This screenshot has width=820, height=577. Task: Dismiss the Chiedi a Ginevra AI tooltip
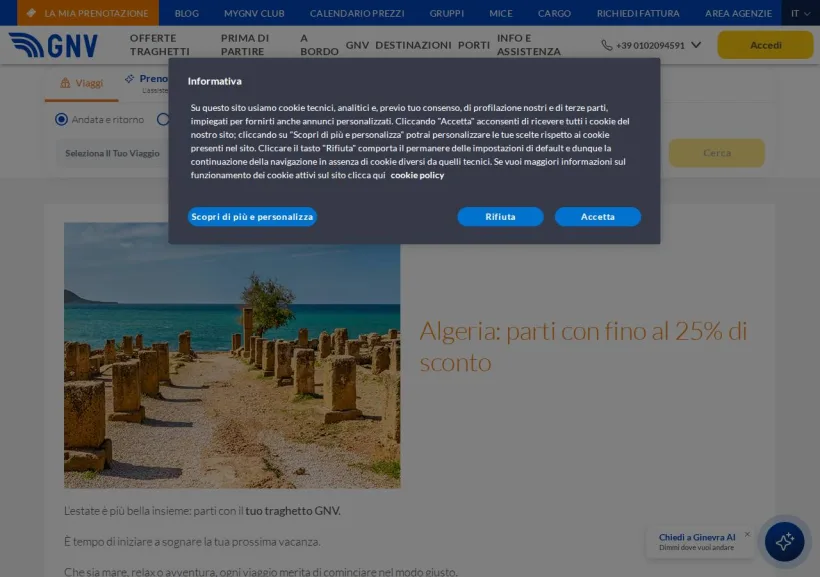[x=747, y=534]
